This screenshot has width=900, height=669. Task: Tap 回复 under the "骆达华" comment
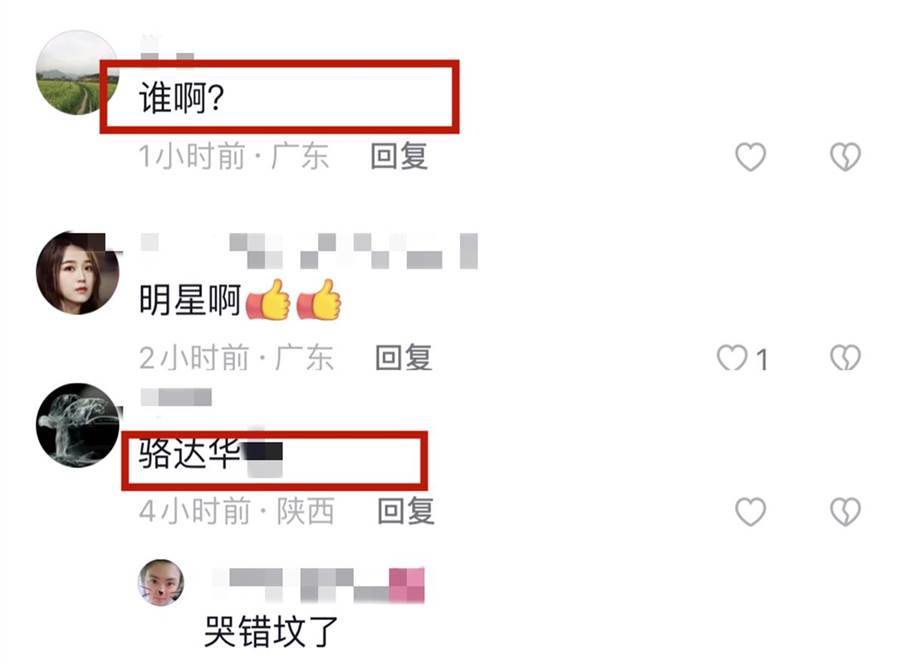point(406,511)
